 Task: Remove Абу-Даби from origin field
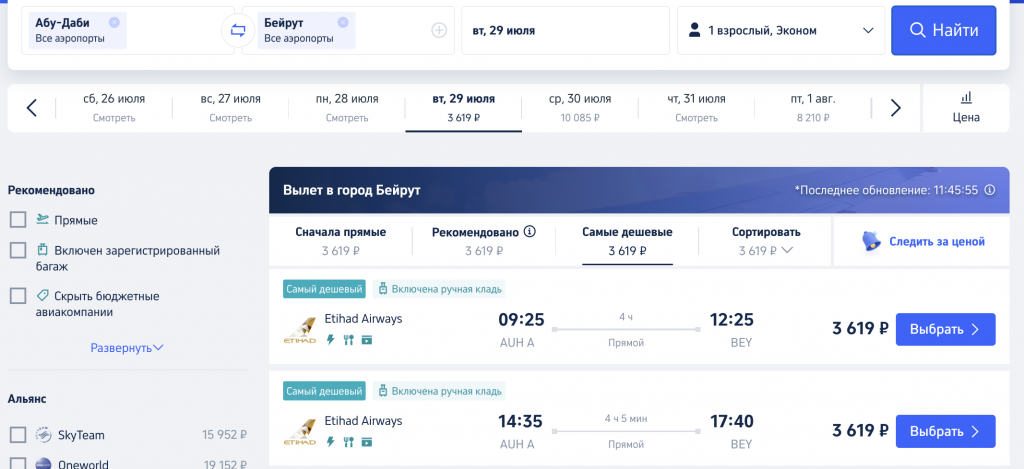[114, 22]
